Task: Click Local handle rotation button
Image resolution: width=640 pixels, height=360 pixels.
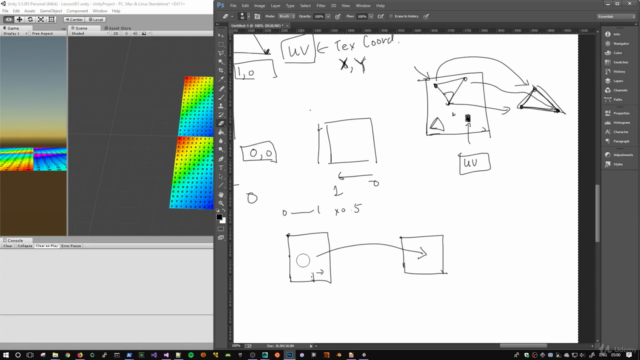Action: [x=96, y=19]
